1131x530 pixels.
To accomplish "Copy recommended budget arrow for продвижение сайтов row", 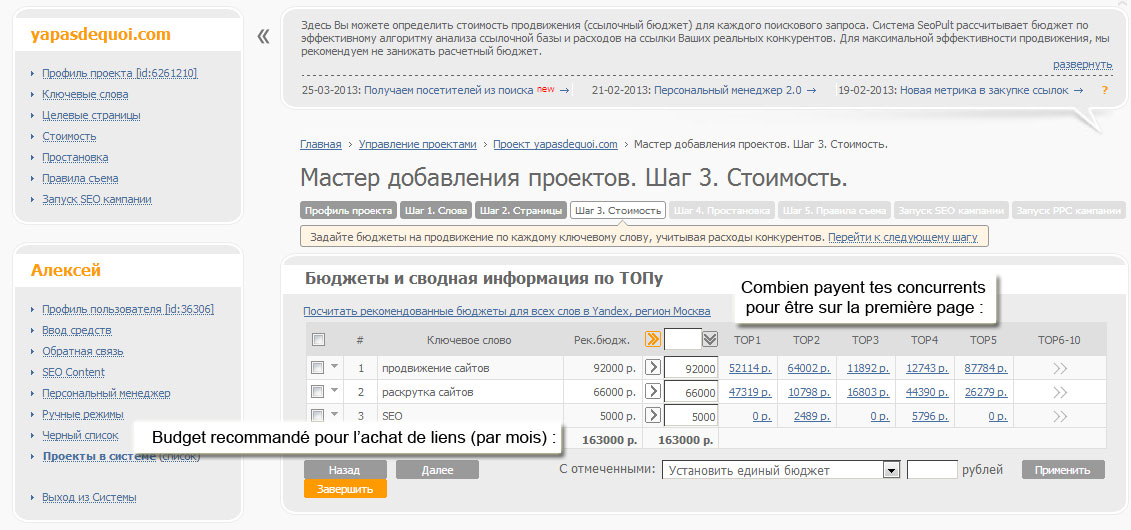I will click(653, 367).
